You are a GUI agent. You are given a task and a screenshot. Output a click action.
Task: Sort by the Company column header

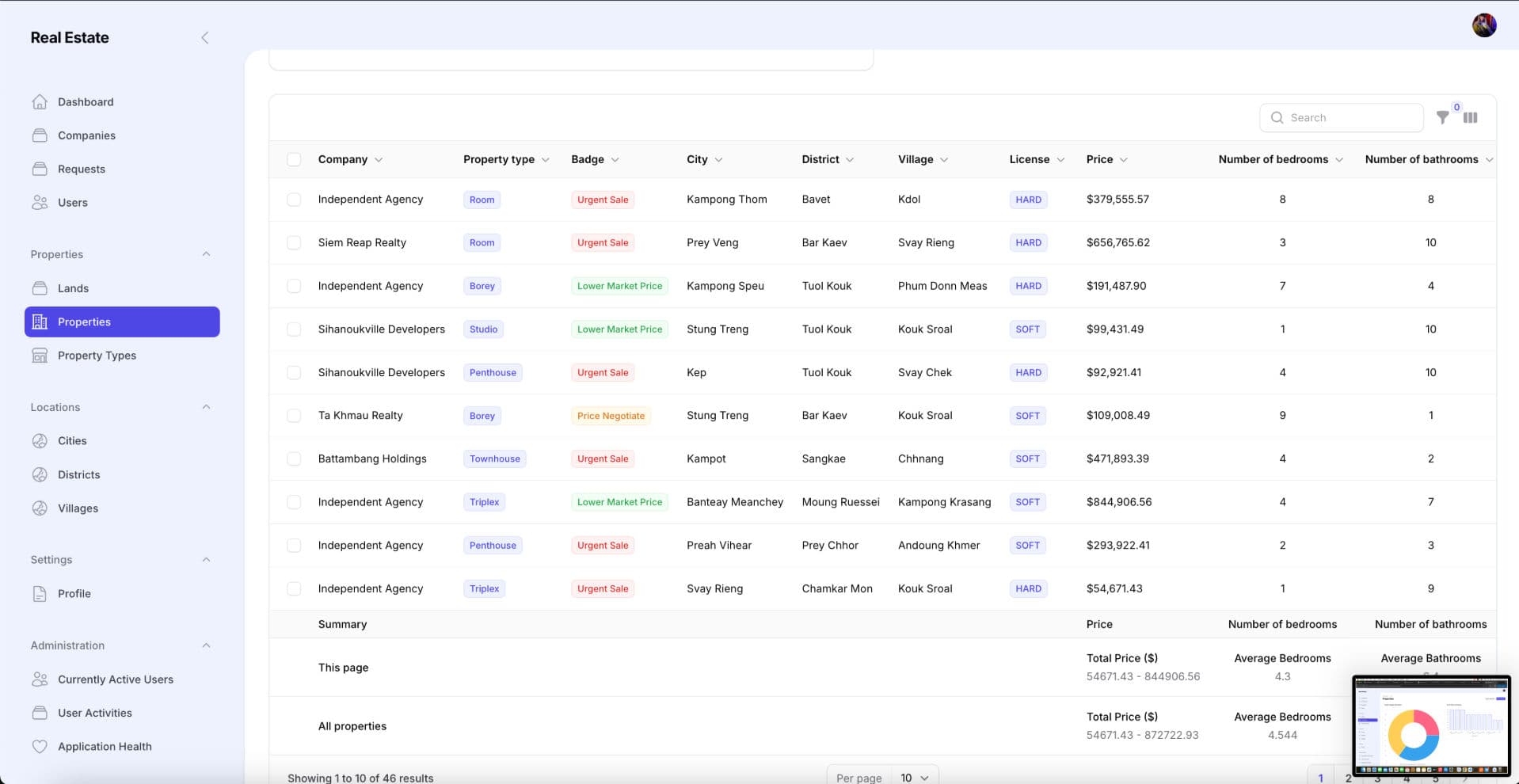pyautogui.click(x=350, y=159)
